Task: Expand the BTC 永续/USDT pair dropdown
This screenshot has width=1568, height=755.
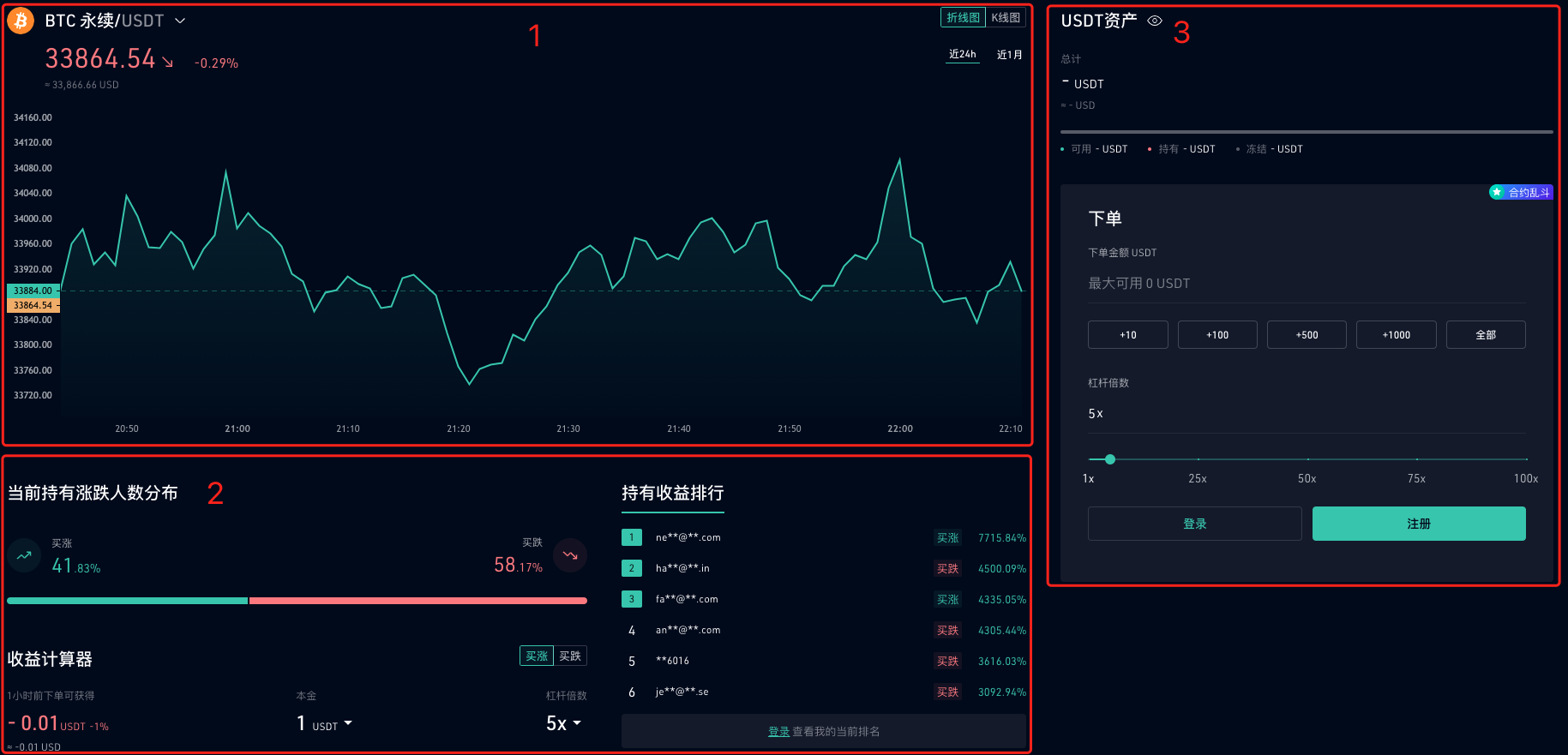Action: click(x=180, y=21)
